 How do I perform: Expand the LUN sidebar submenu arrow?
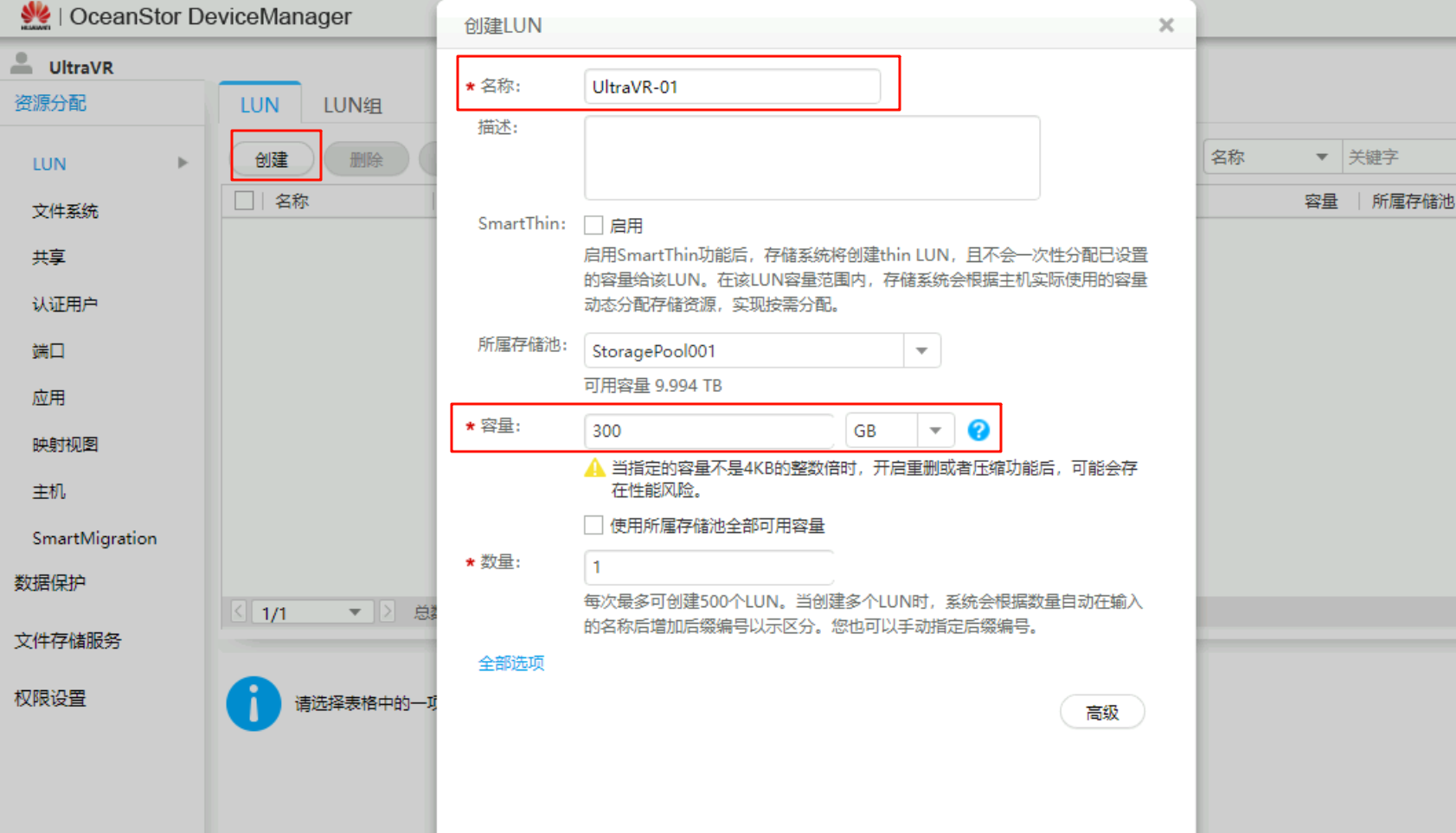(183, 163)
